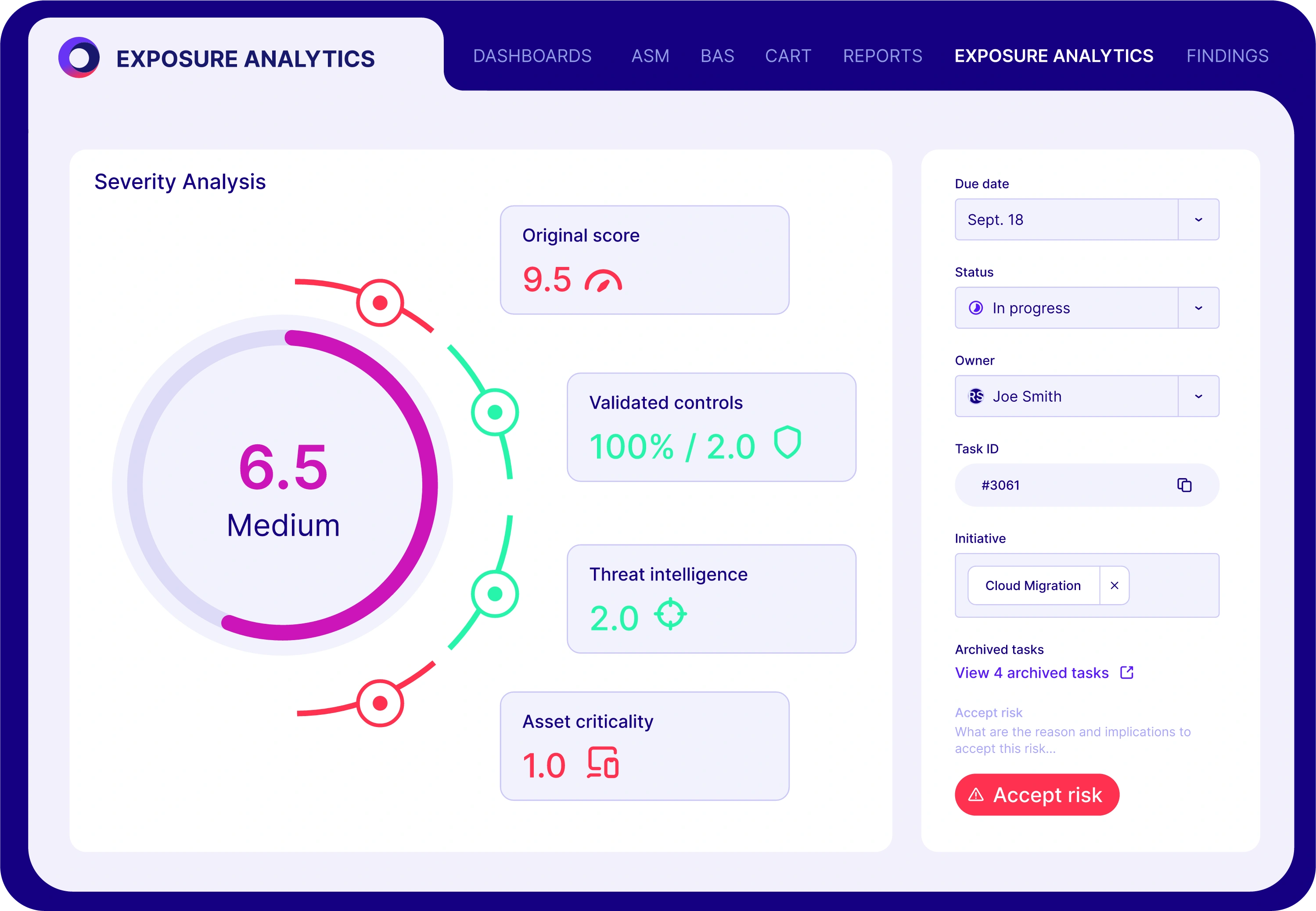Click the Threat intelligence card
Viewport: 1316px width, 911px height.
(x=712, y=599)
